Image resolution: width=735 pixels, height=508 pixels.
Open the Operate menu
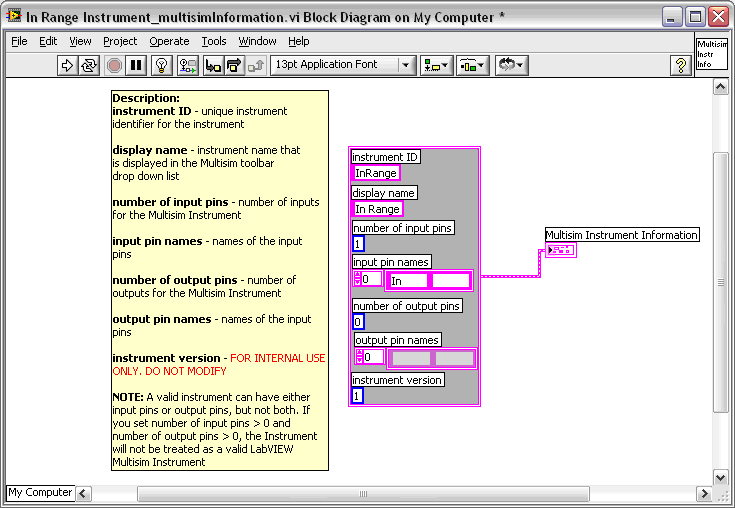[169, 41]
